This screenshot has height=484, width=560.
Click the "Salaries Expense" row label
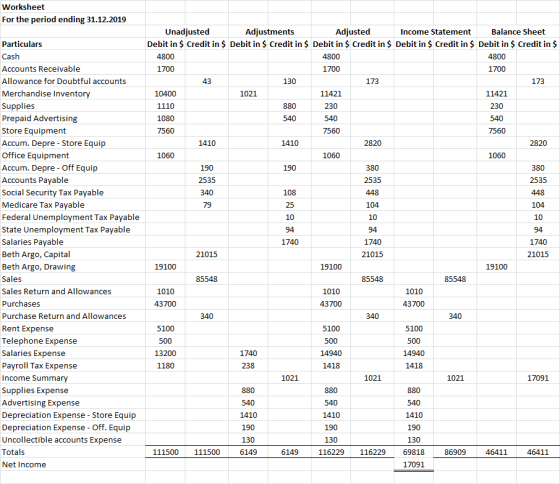click(x=34, y=353)
